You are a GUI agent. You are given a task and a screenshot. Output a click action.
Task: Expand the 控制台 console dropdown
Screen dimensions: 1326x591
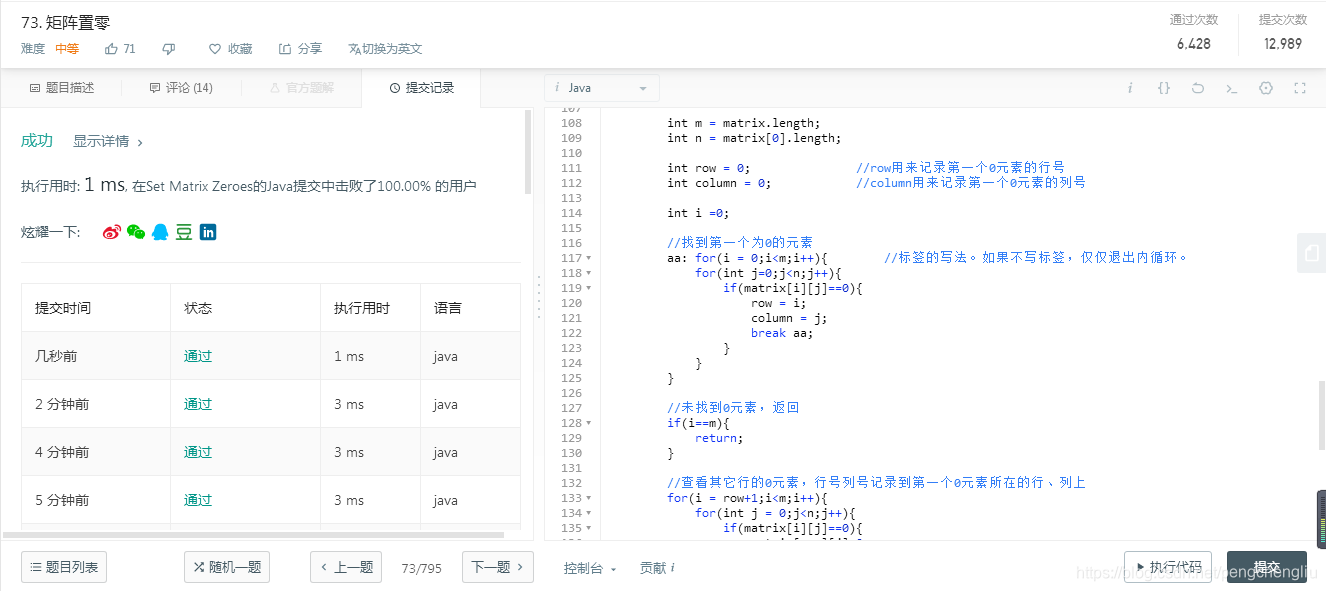[589, 568]
